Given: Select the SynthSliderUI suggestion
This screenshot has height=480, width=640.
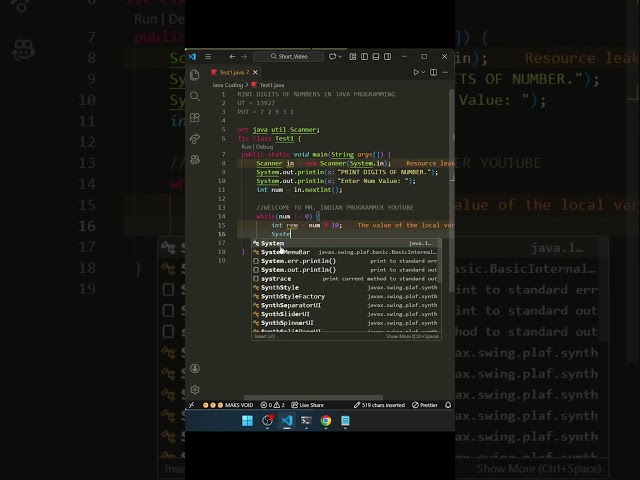Looking at the screenshot, I should click(x=346, y=314).
